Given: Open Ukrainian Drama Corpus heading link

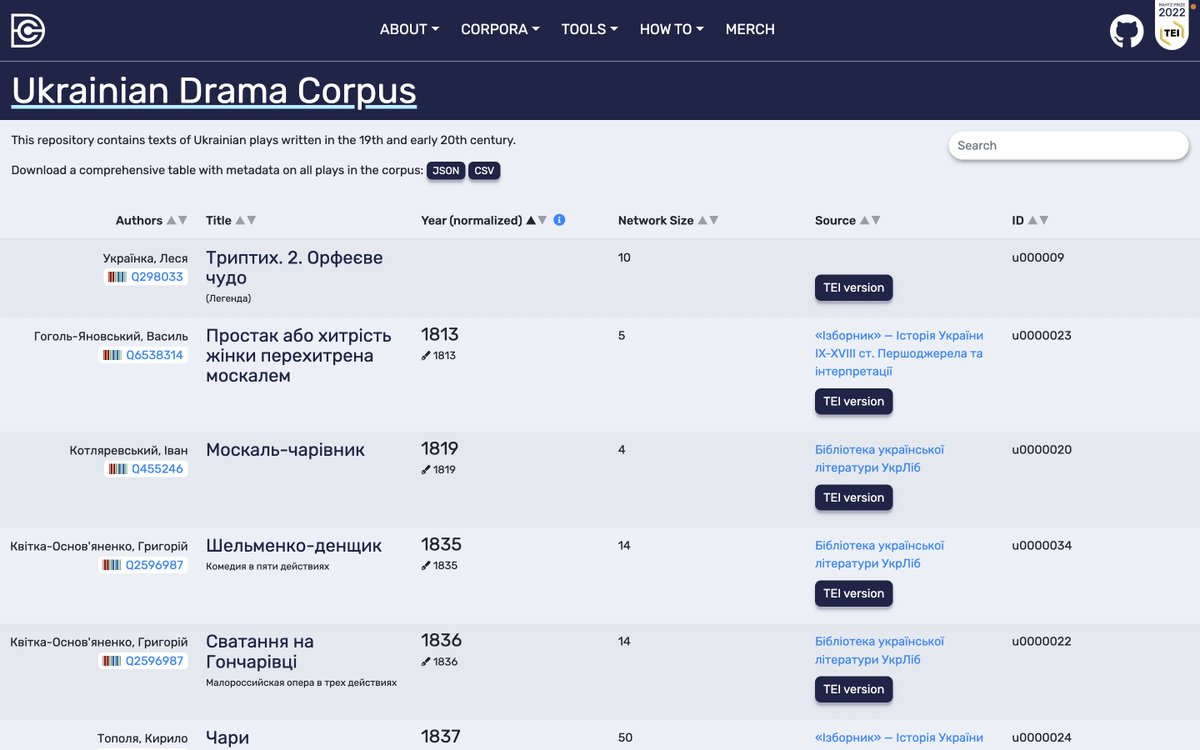Looking at the screenshot, I should pos(214,91).
